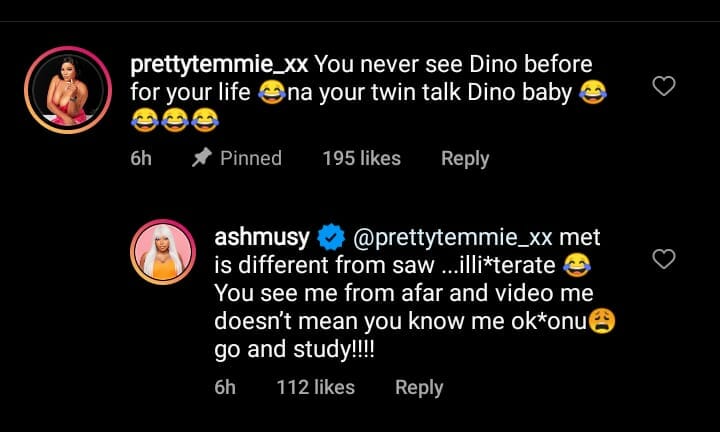This screenshot has width=720, height=432.
Task: Click the 6h timestamp on ashmusy's reply
Action: [227, 387]
